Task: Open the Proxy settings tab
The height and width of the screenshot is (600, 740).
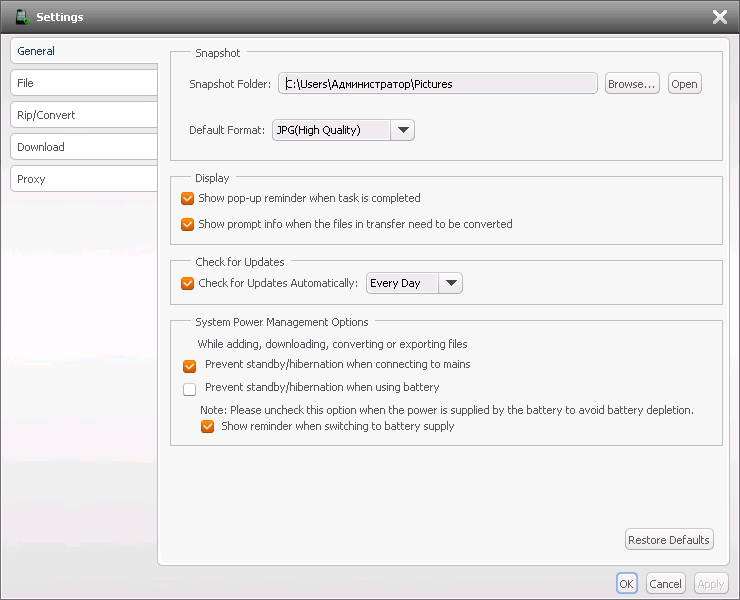Action: point(84,179)
